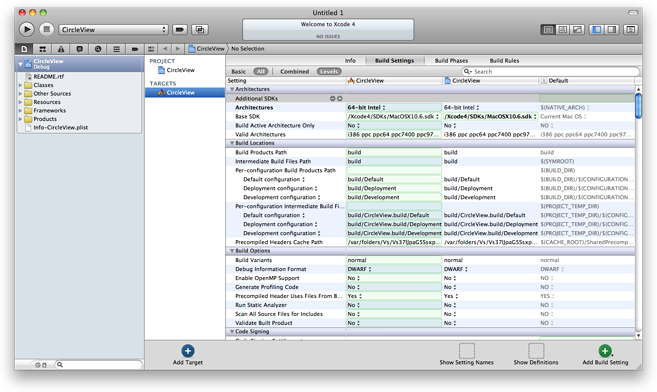Select the All settings filter pill
The image size is (657, 392).
261,72
